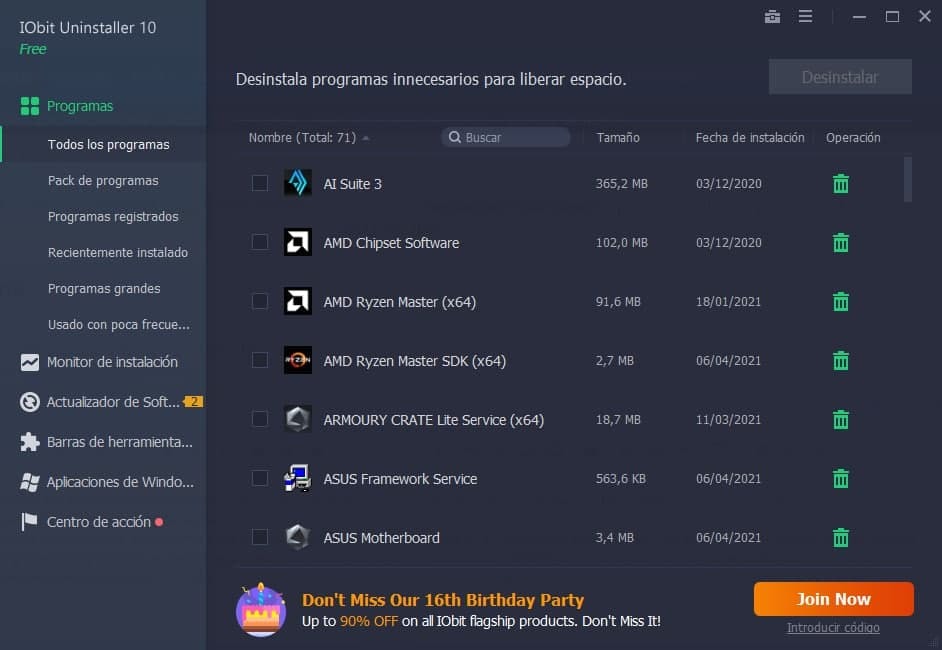Delete AI Suite 3 with trash icon
This screenshot has width=942, height=650.
pyautogui.click(x=840, y=183)
